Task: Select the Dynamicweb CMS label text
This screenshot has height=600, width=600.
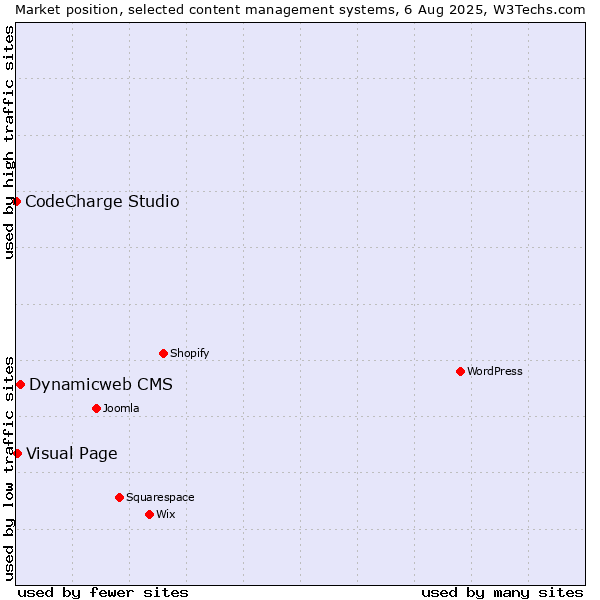Action: pyautogui.click(x=101, y=384)
